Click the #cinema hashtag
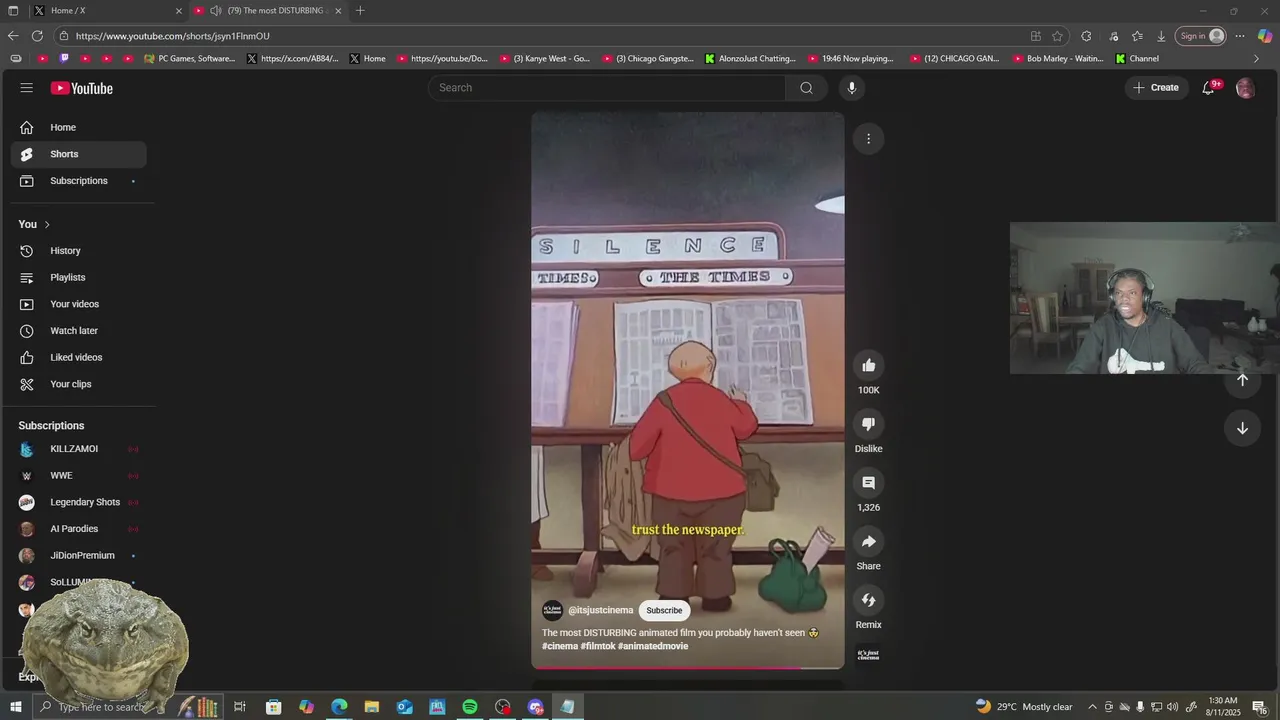1280x720 pixels. click(560, 646)
